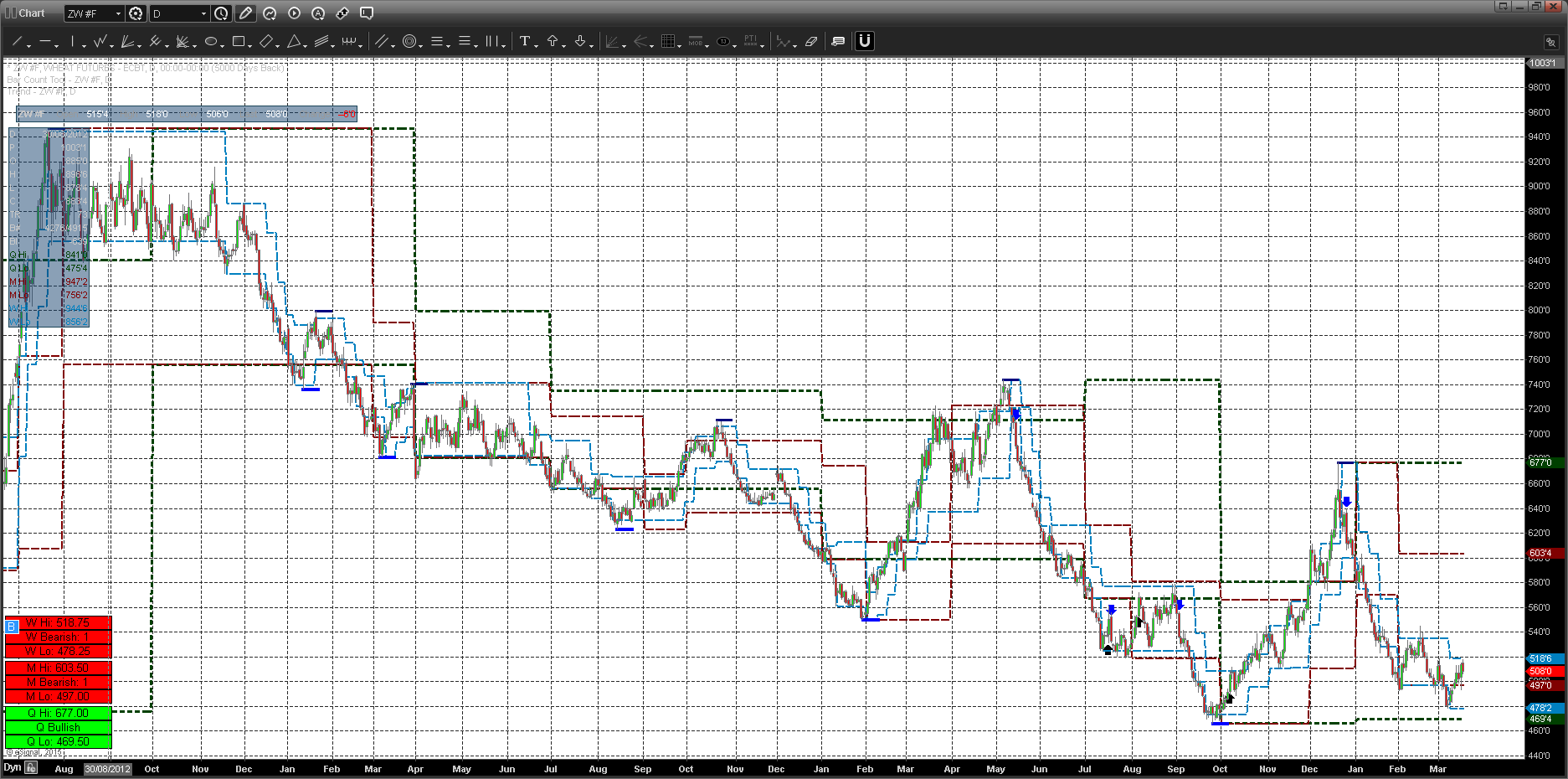The height and width of the screenshot is (779, 1568).
Task: Choose the triangle drawing tool
Action: pos(294,41)
